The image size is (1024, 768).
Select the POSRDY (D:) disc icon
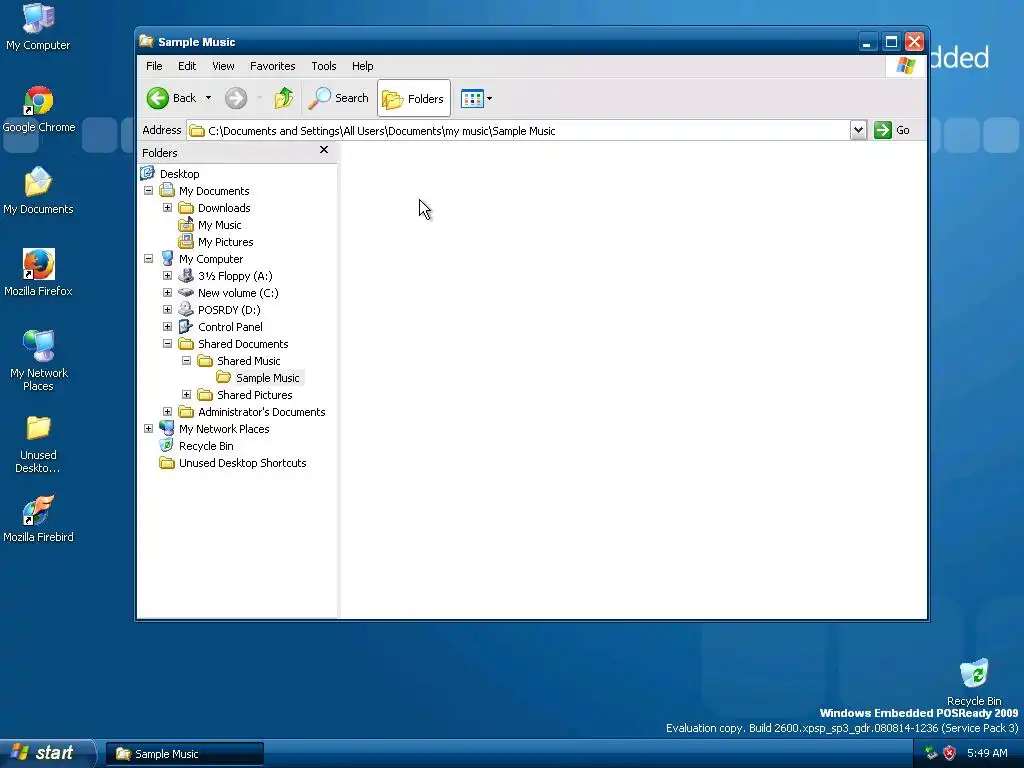(186, 310)
